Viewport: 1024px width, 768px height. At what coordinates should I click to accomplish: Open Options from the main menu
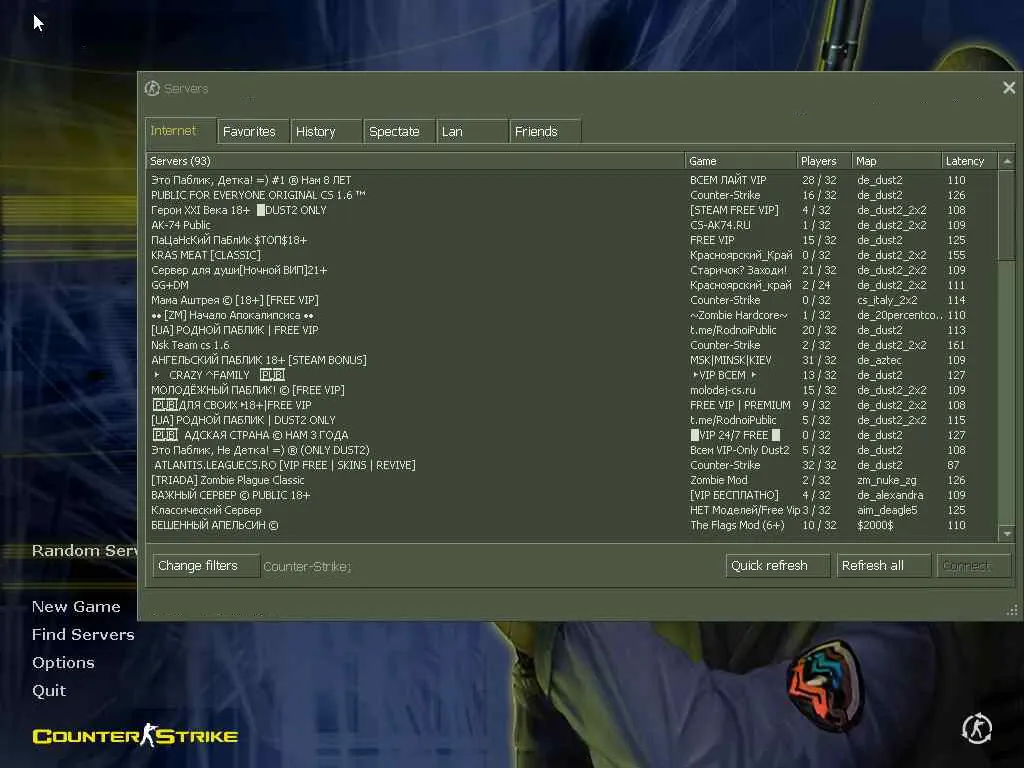click(63, 662)
